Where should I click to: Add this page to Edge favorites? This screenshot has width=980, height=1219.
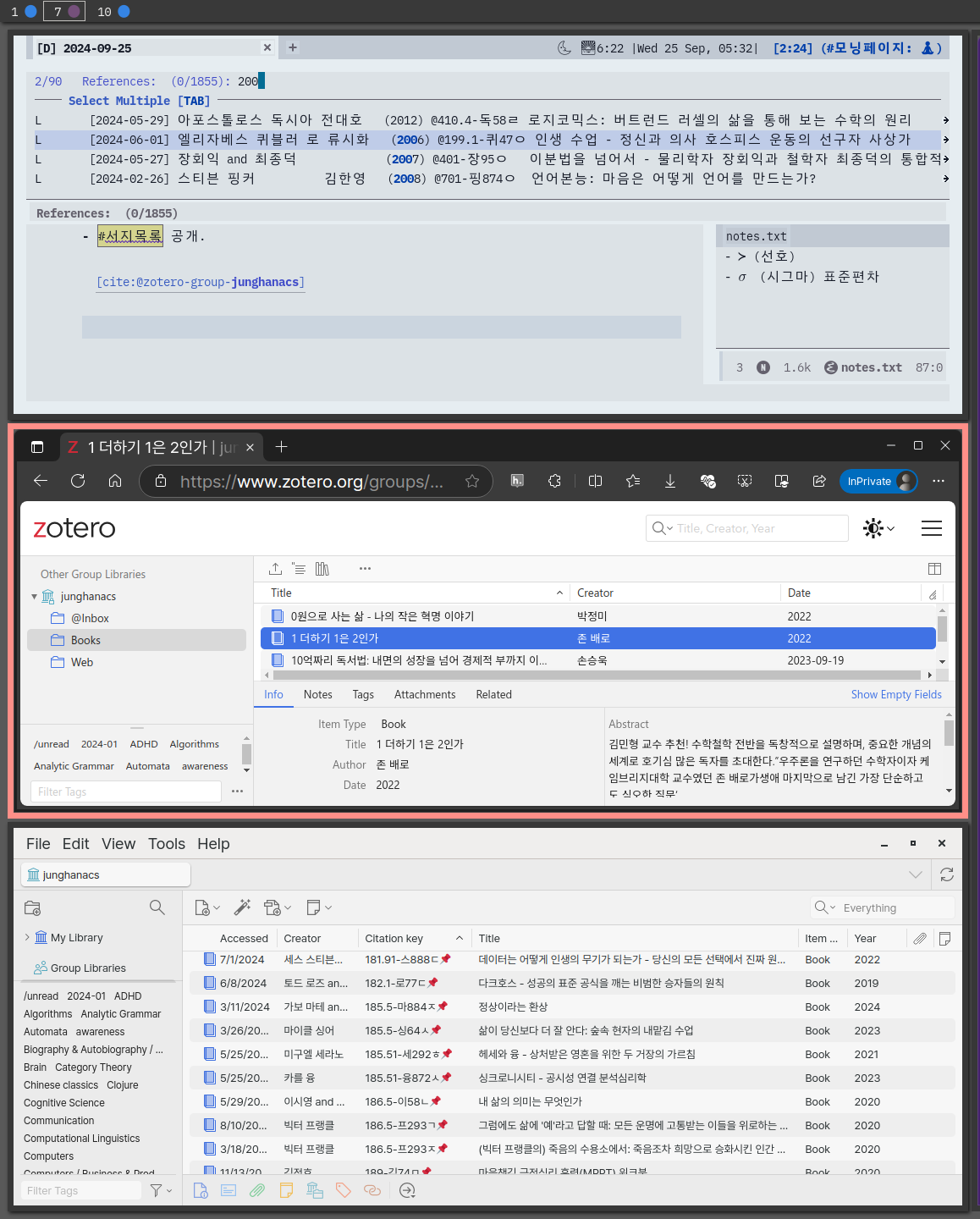(x=472, y=481)
